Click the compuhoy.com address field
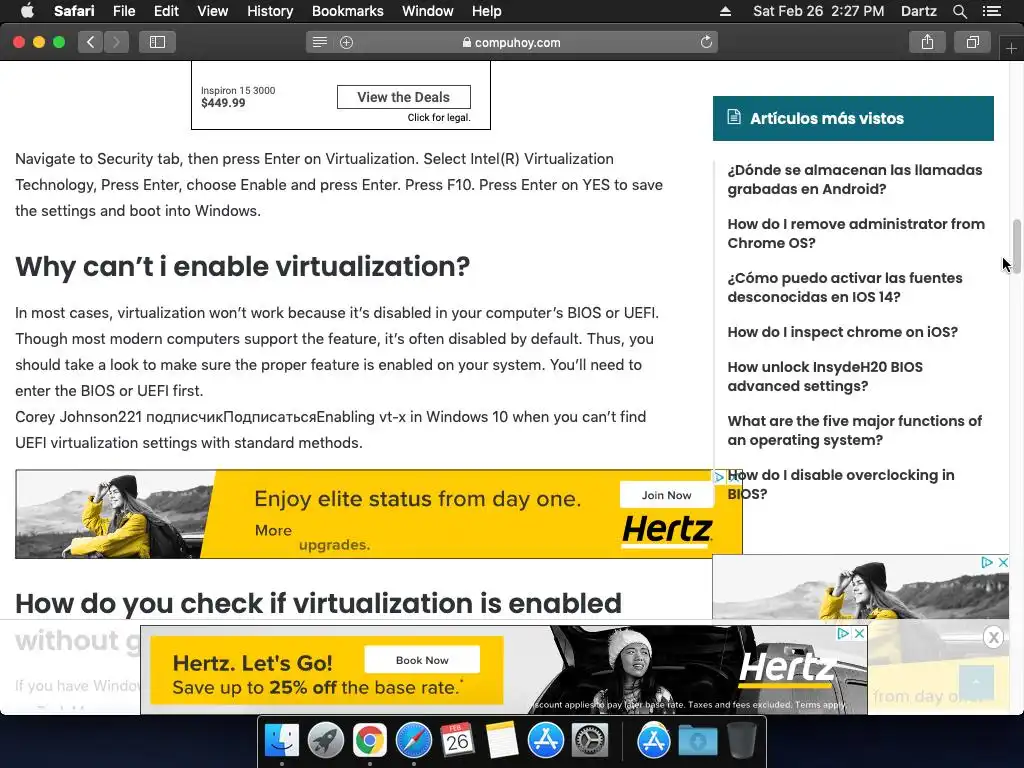The image size is (1024, 768). 511,42
